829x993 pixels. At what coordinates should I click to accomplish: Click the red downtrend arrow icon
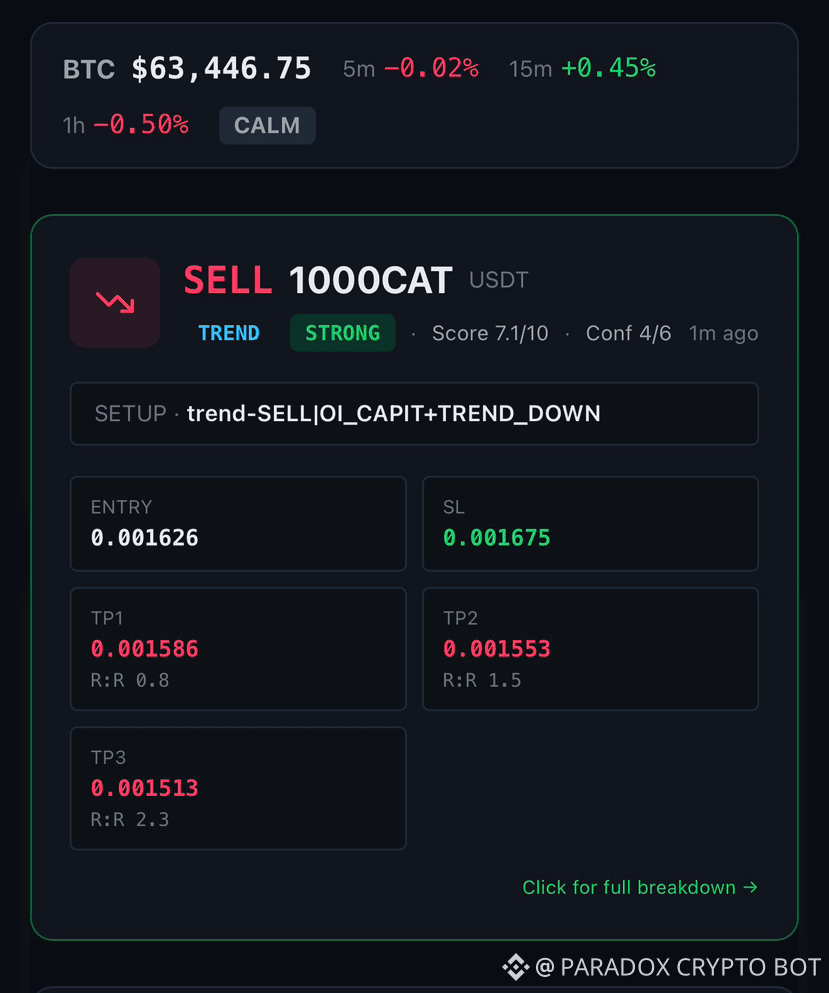point(115,302)
